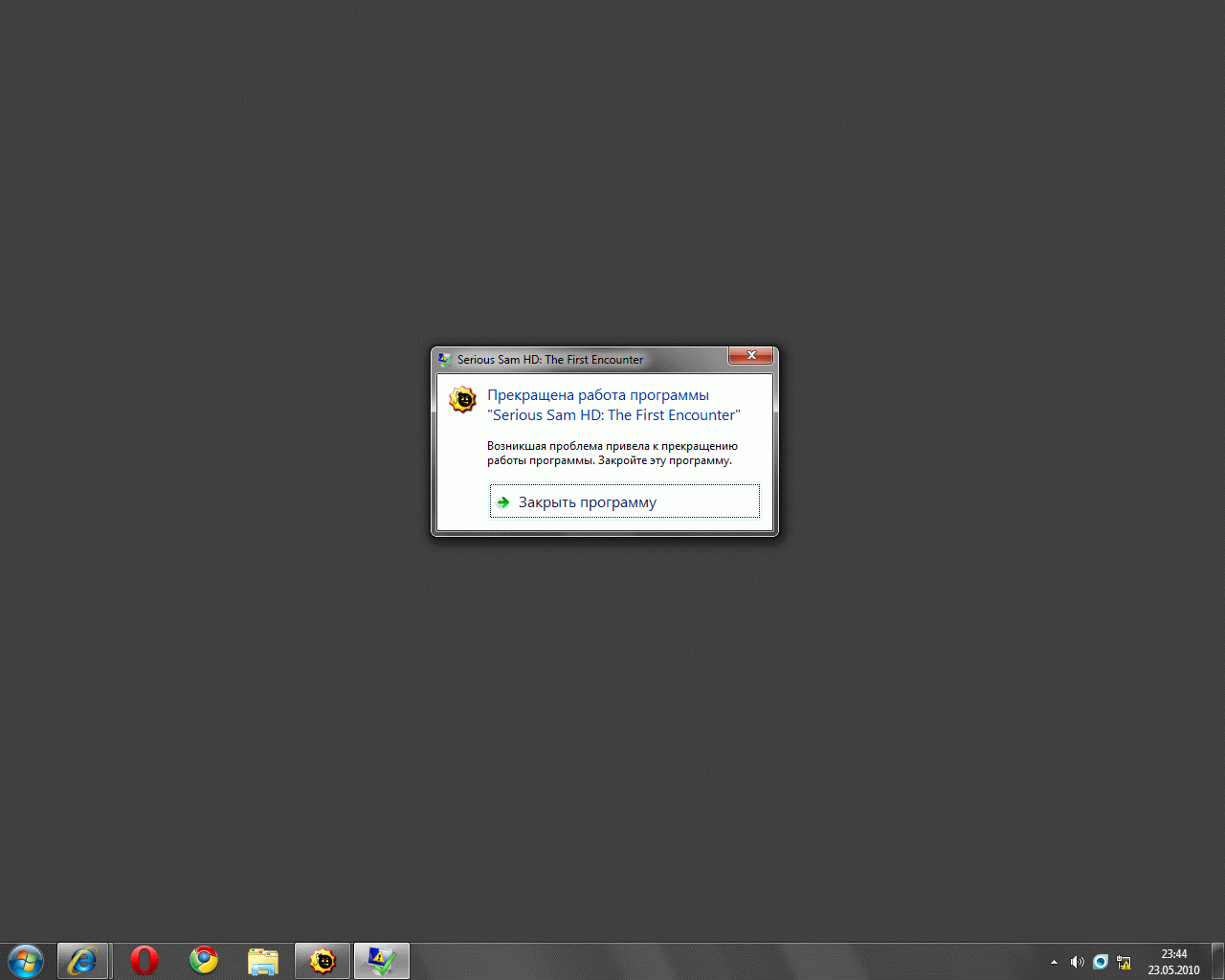This screenshot has height=980, width=1225.
Task: Click the Serious Sam bomb icon in dialog
Action: (462, 400)
